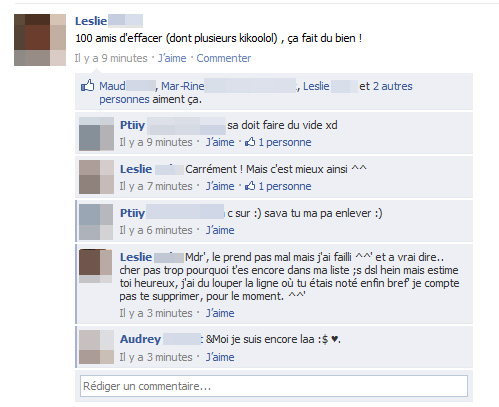The width and height of the screenshot is (499, 407).
Task: Open Ptiiy's avatar on 'c sur' comment
Action: (x=96, y=222)
